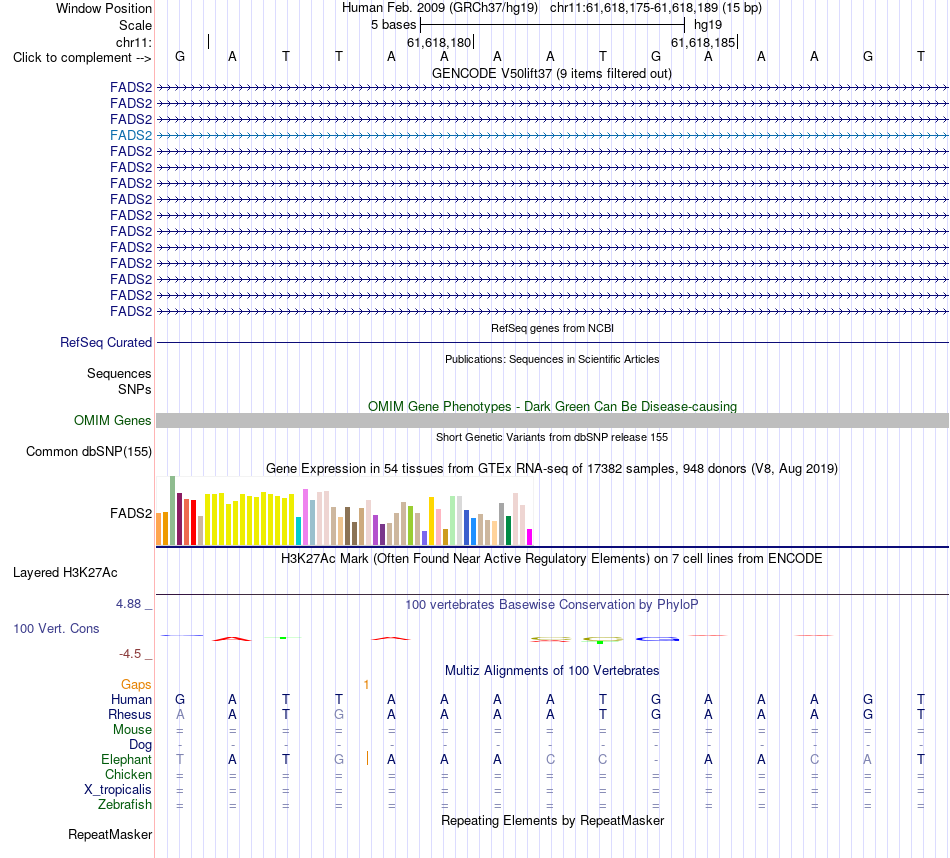Select the 'Rhesus' alignment row label
The height and width of the screenshot is (858, 950).
point(130,714)
